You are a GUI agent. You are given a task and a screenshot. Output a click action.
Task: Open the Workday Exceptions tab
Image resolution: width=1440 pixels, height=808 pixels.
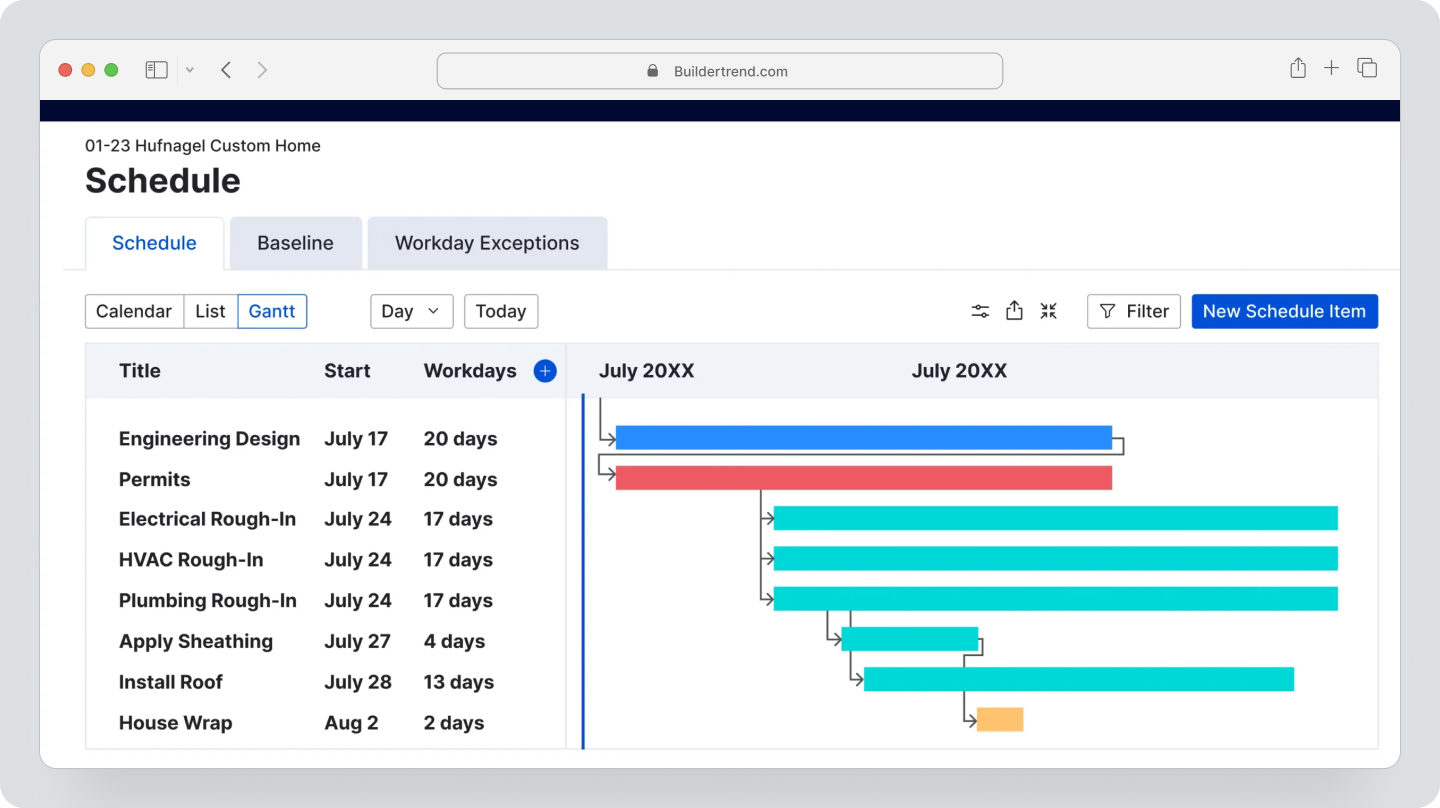(487, 242)
